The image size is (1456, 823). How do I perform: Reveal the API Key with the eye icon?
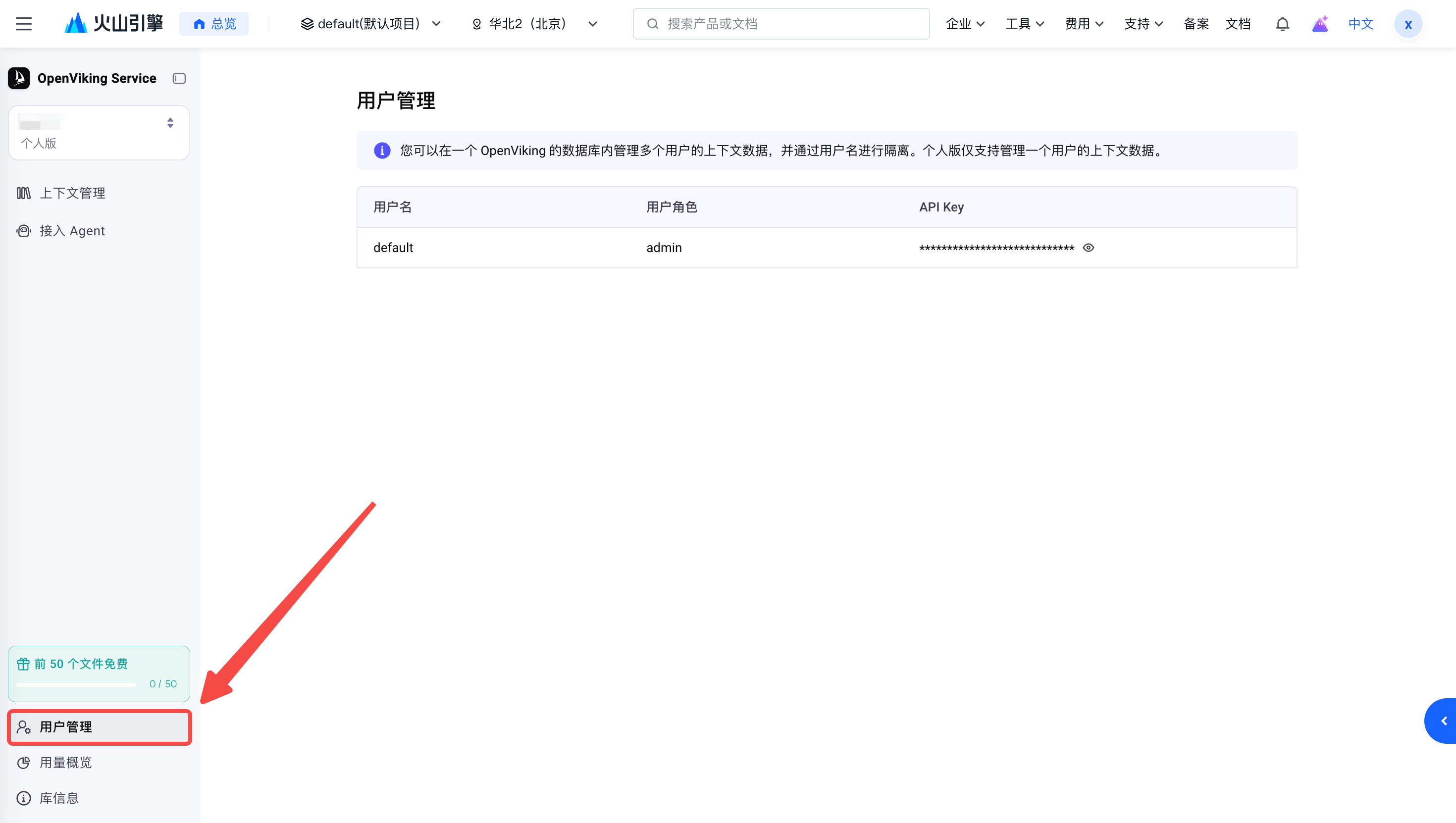[1088, 248]
